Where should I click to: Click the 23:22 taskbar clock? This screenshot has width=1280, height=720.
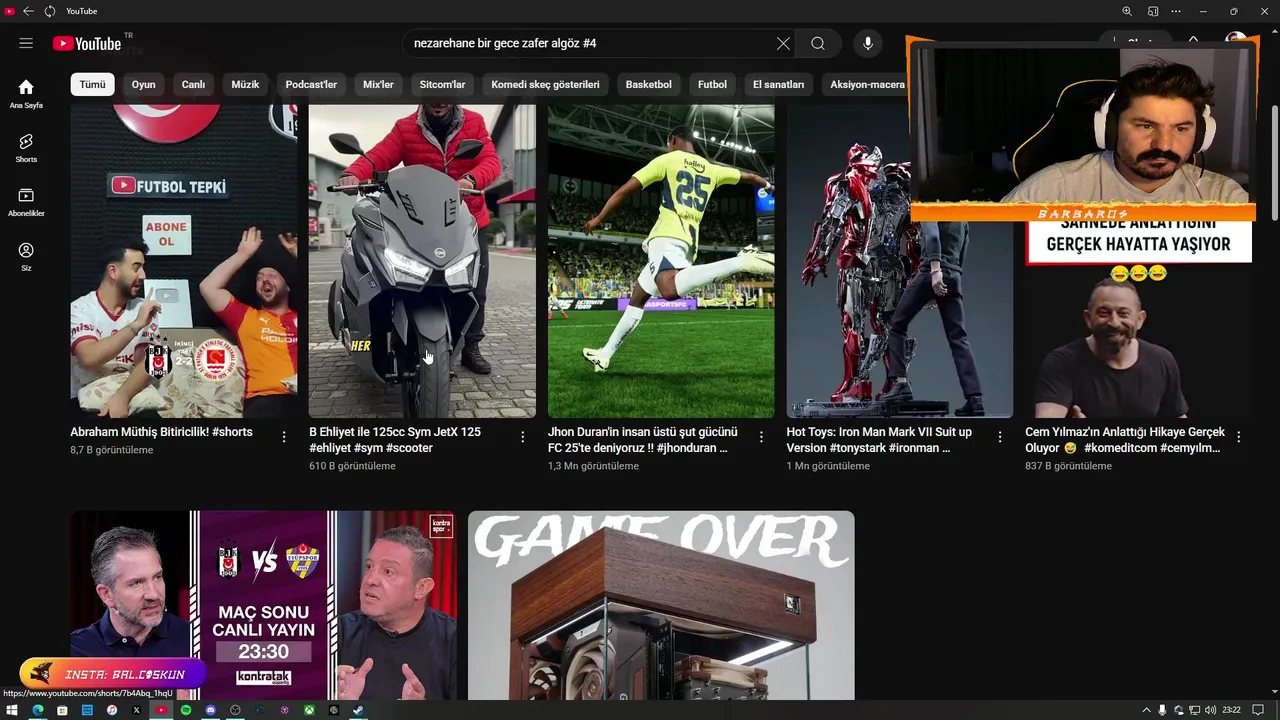point(1232,710)
